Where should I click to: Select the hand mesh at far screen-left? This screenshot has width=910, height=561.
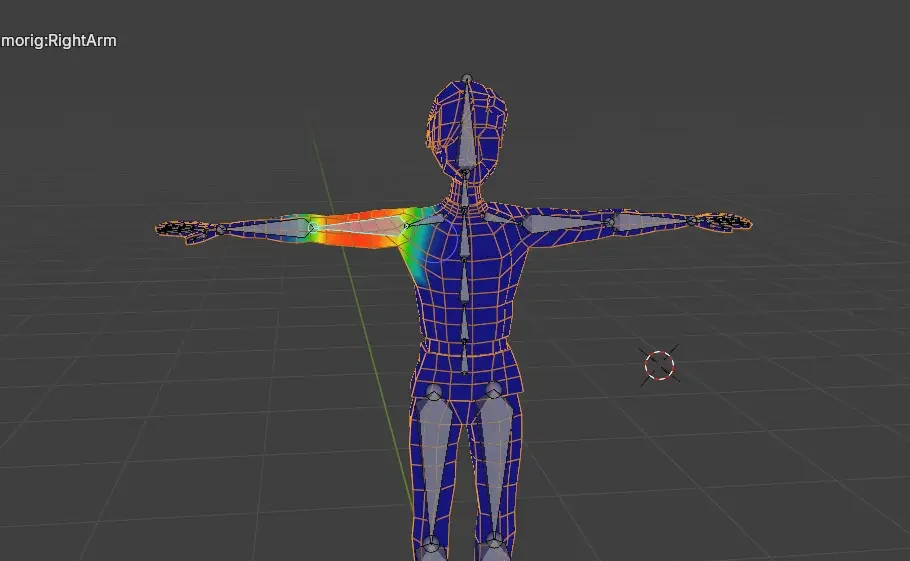[x=185, y=228]
